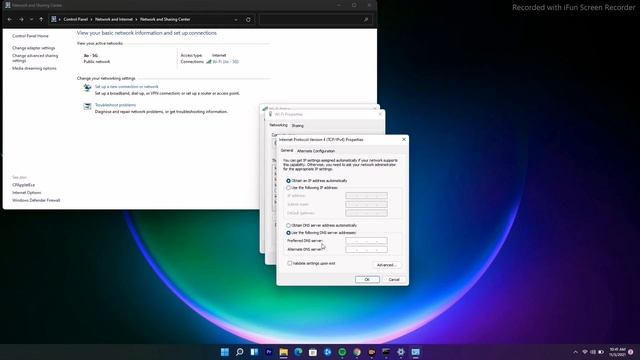Open the notification badge in the tray
Image resolution: width=640 pixels, height=360 pixels.
click(631, 352)
